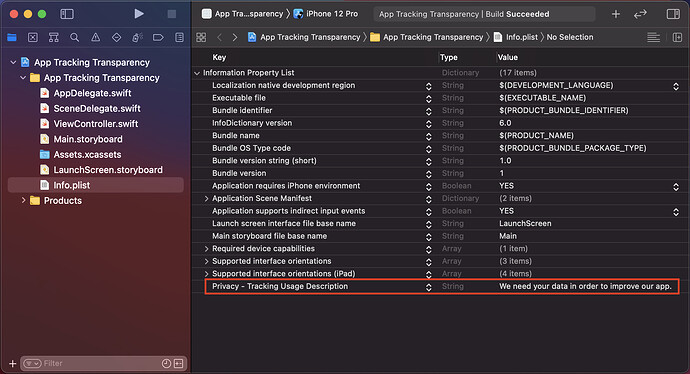Expand Required device capabilities
Screen dimensions: 690x374
pos(206,249)
